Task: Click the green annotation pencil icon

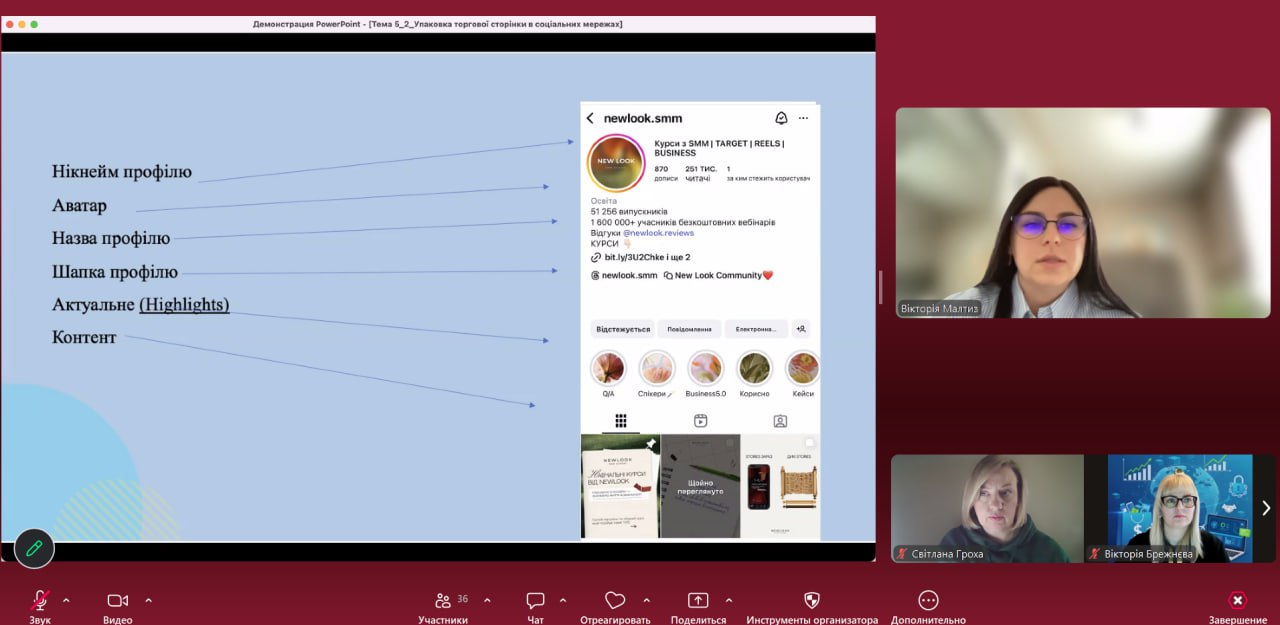Action: (x=34, y=548)
